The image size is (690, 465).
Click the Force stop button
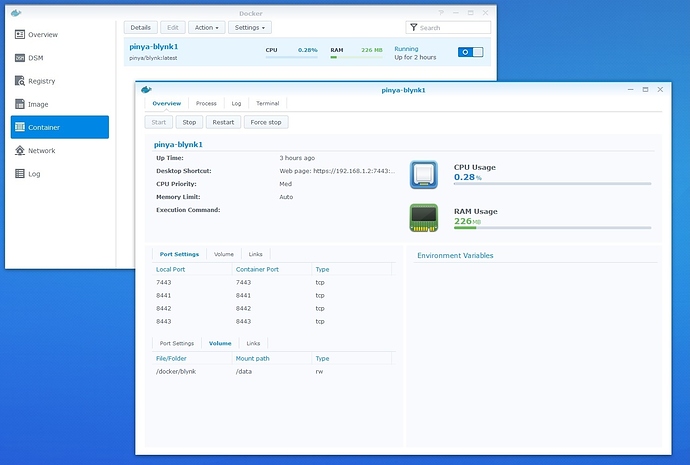[x=266, y=122]
